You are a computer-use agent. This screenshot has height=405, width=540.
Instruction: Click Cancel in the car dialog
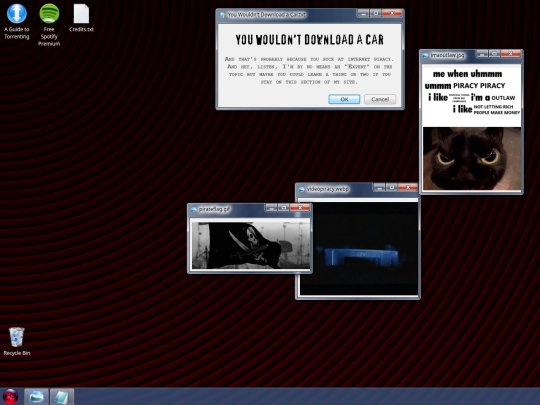pyautogui.click(x=380, y=99)
